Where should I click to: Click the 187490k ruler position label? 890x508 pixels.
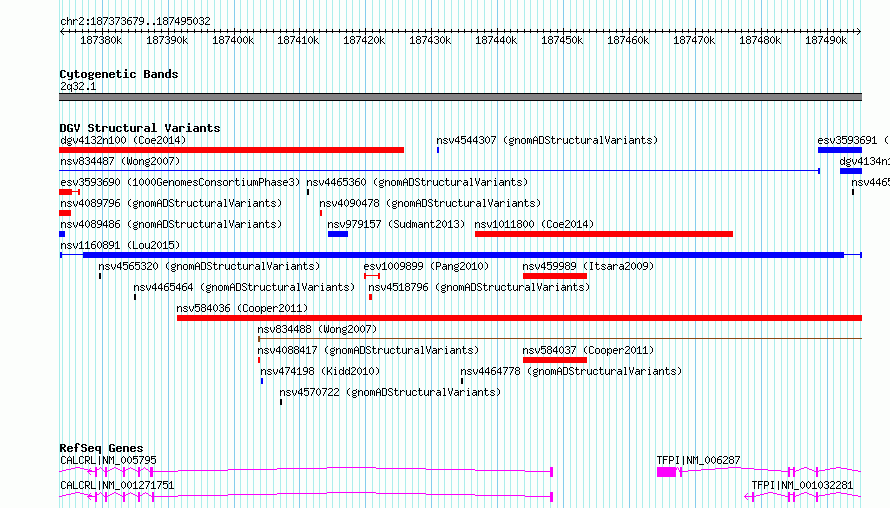[x=826, y=40]
